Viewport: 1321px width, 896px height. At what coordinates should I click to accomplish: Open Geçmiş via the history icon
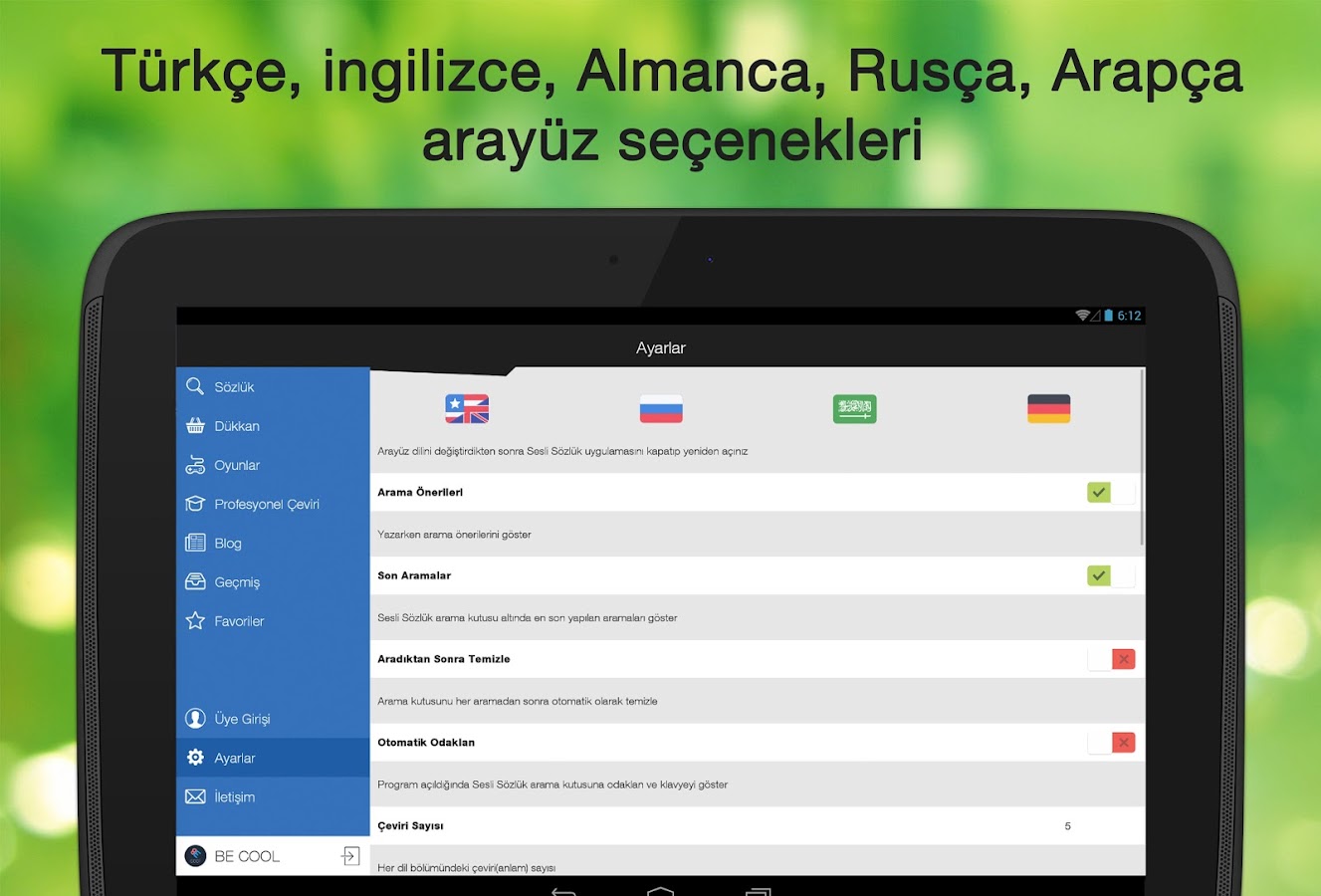point(195,581)
